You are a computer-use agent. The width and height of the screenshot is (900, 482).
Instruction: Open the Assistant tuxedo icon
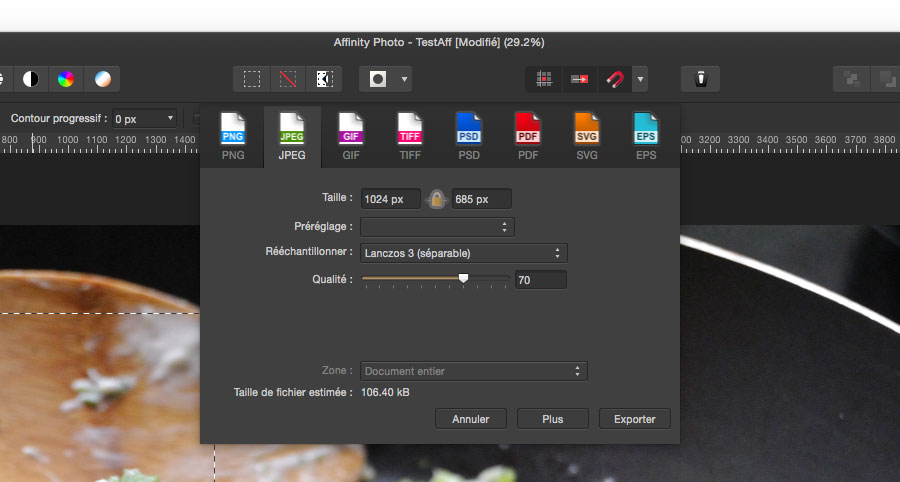tap(700, 79)
